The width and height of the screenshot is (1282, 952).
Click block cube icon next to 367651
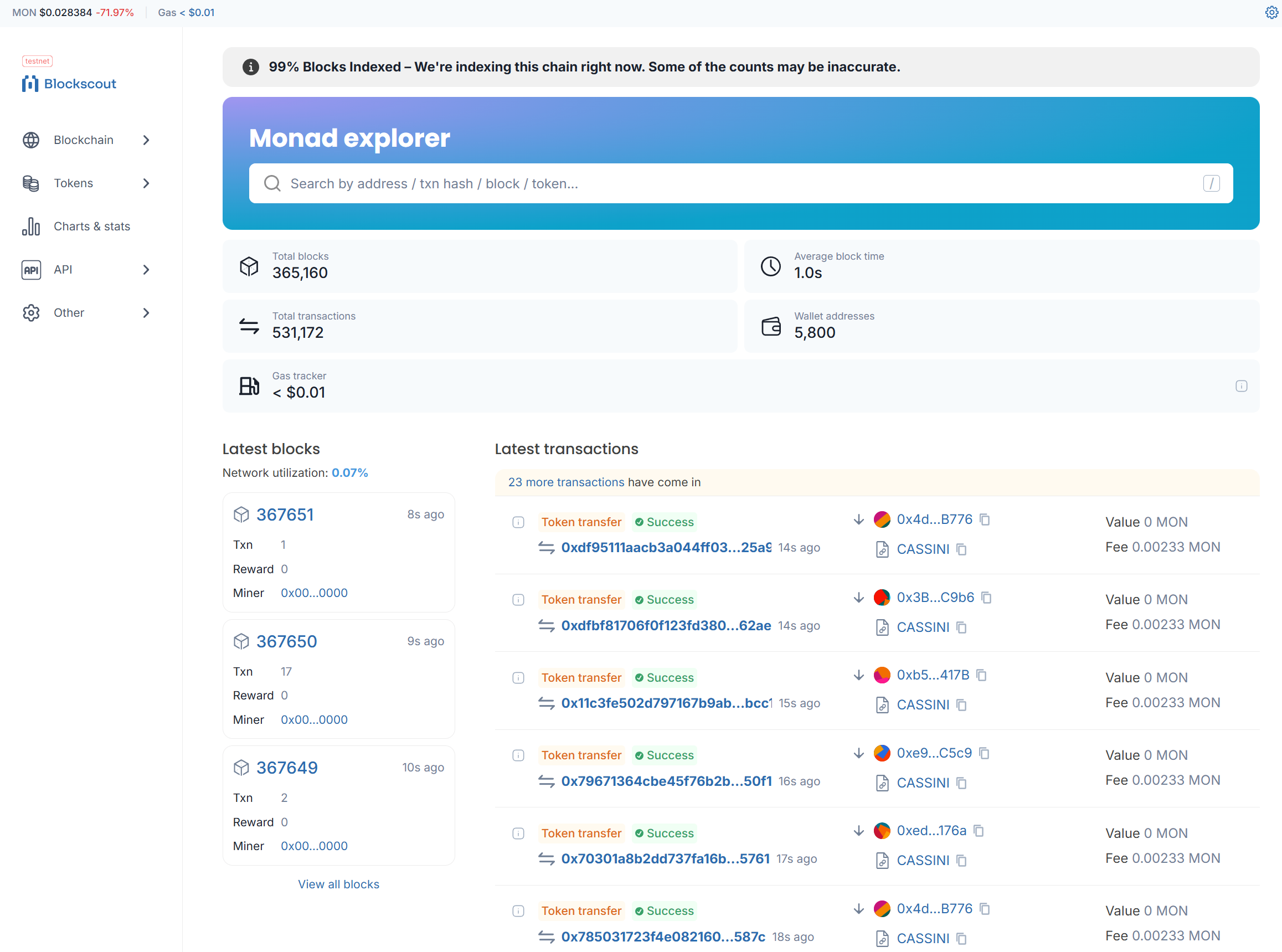241,514
